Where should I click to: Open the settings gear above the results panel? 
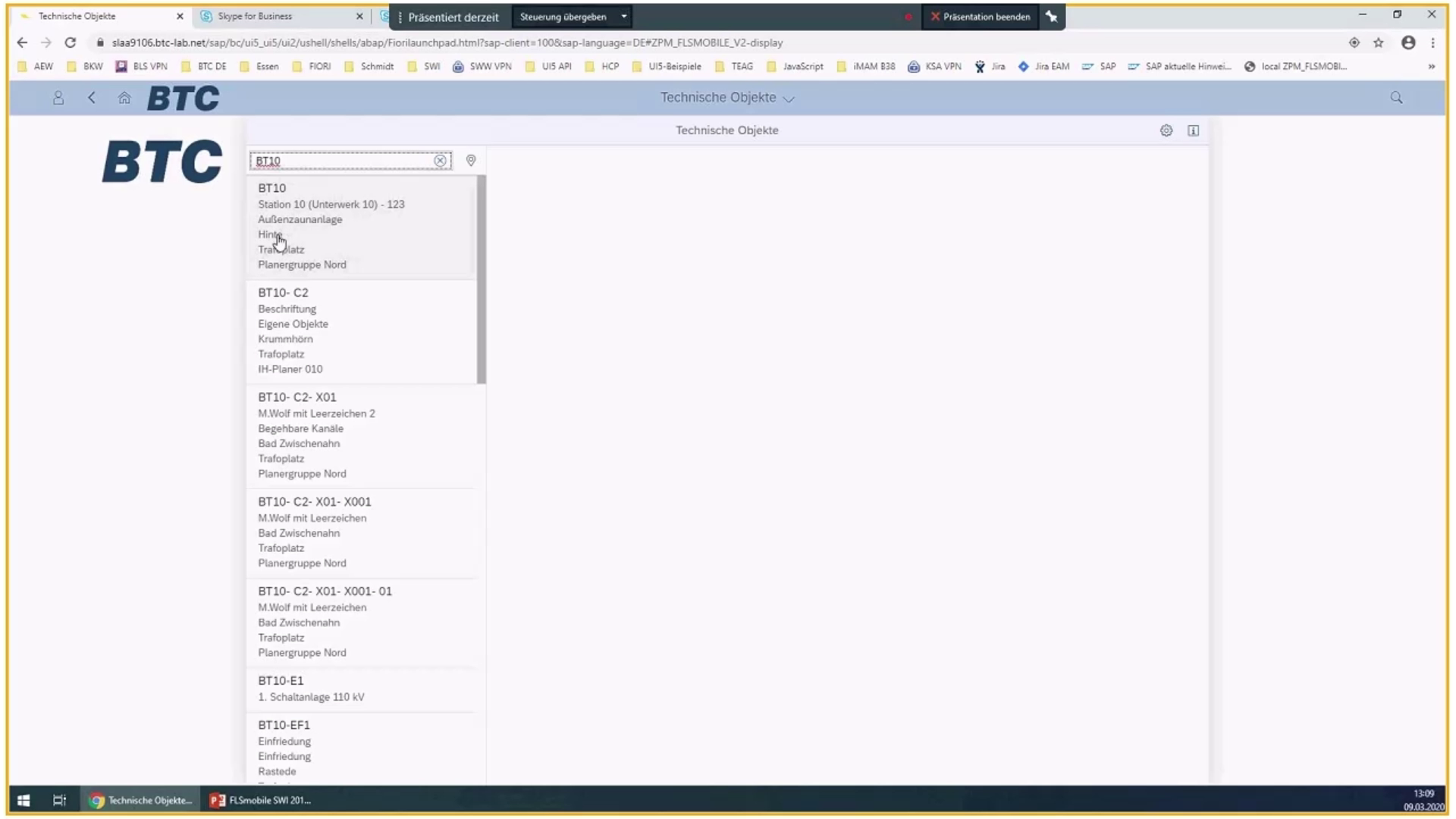tap(1166, 130)
